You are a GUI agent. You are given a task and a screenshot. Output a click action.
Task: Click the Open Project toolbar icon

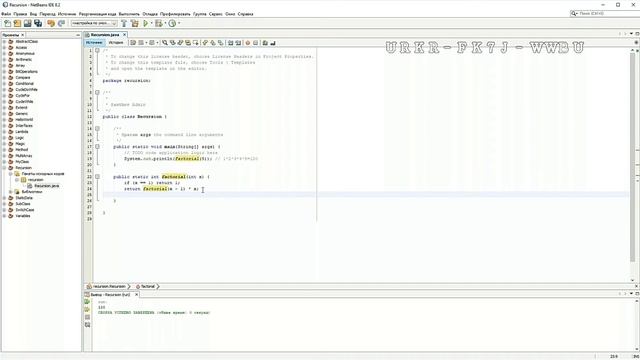pos(27,23)
